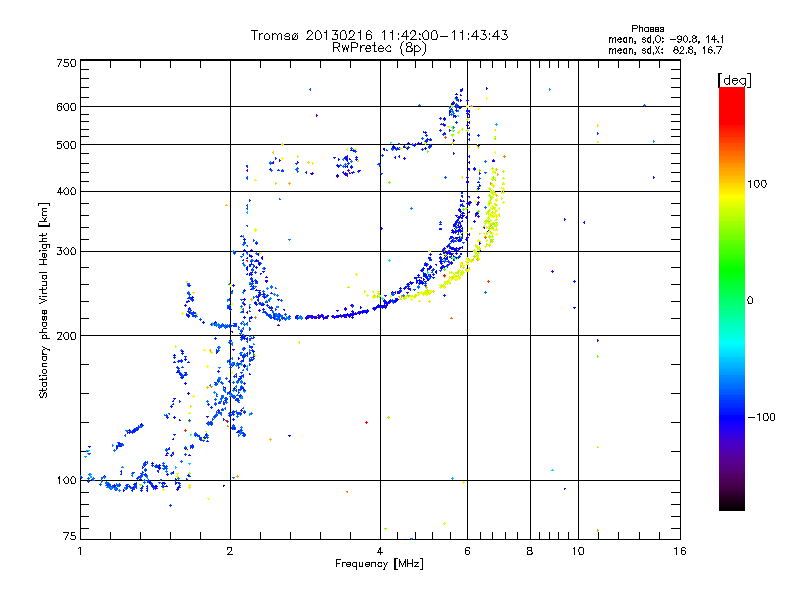Image resolution: width=800 pixels, height=600 pixels.
Task: Click the 'mean, sd,X: 82.8, 16.7' text
Action: point(665,50)
